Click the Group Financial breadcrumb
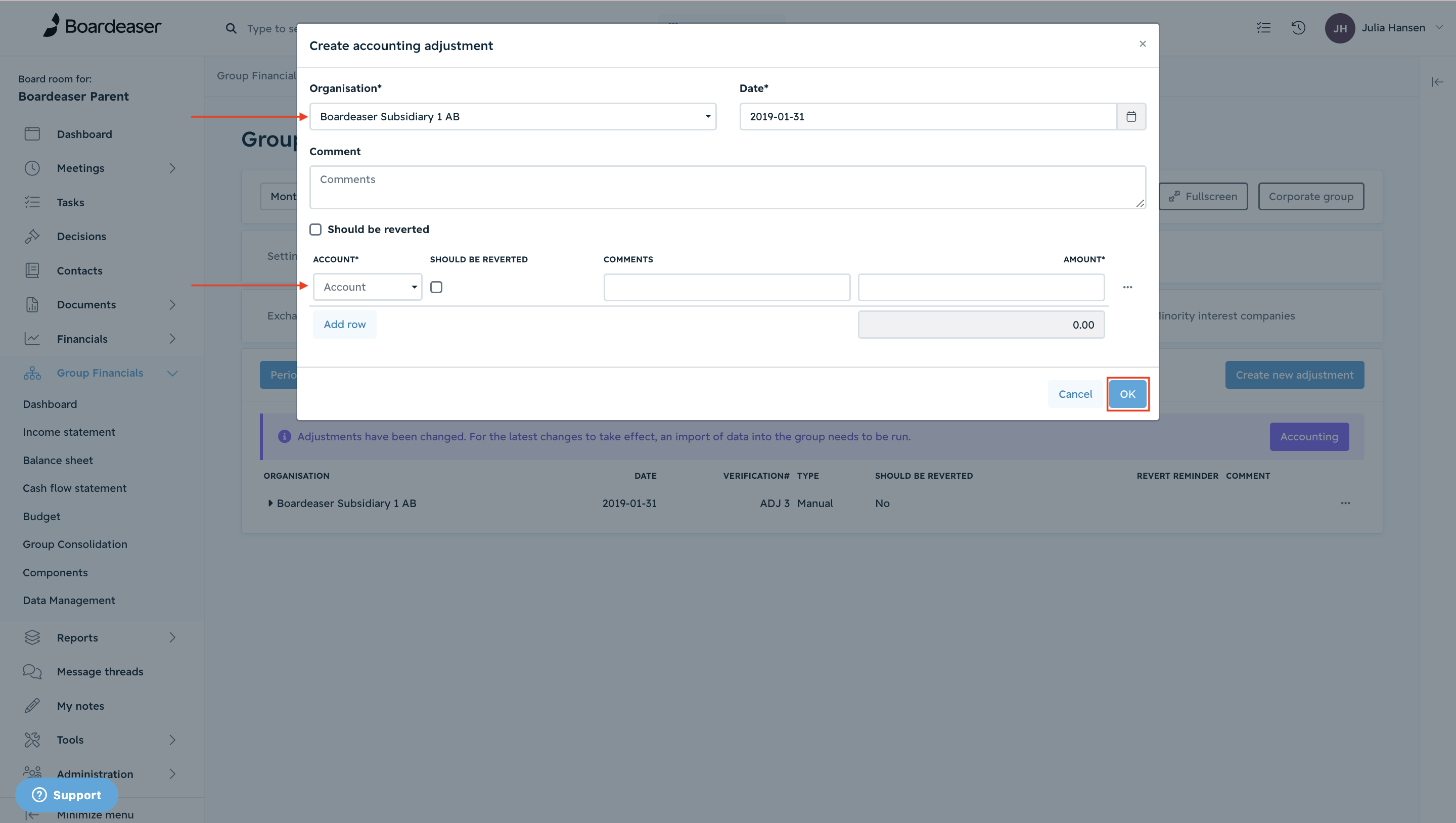This screenshot has height=823, width=1456. 257,76
